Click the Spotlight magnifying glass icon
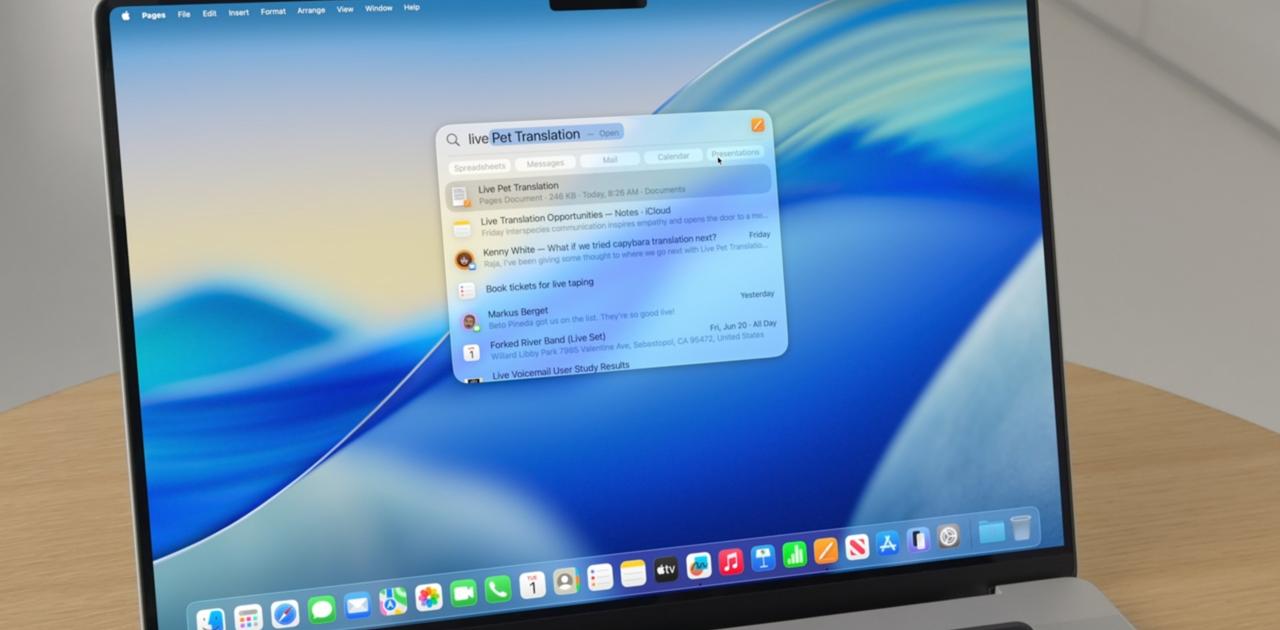This screenshot has width=1280, height=630. [453, 140]
